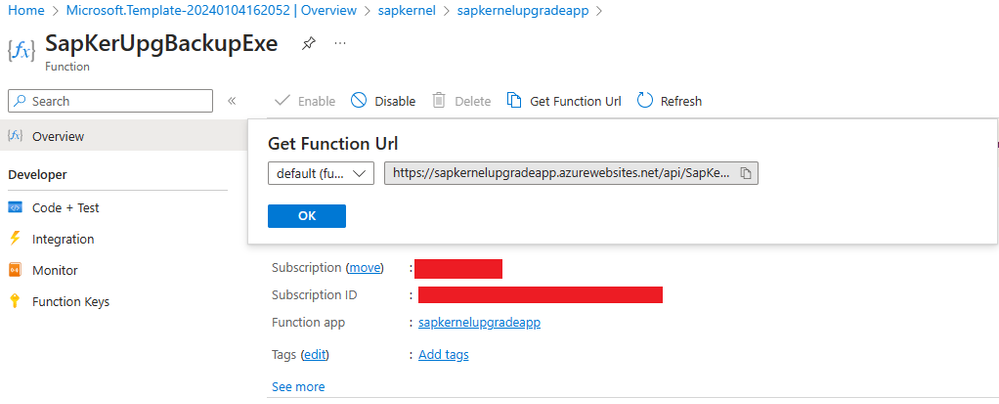Click the Search input field

click(x=110, y=101)
